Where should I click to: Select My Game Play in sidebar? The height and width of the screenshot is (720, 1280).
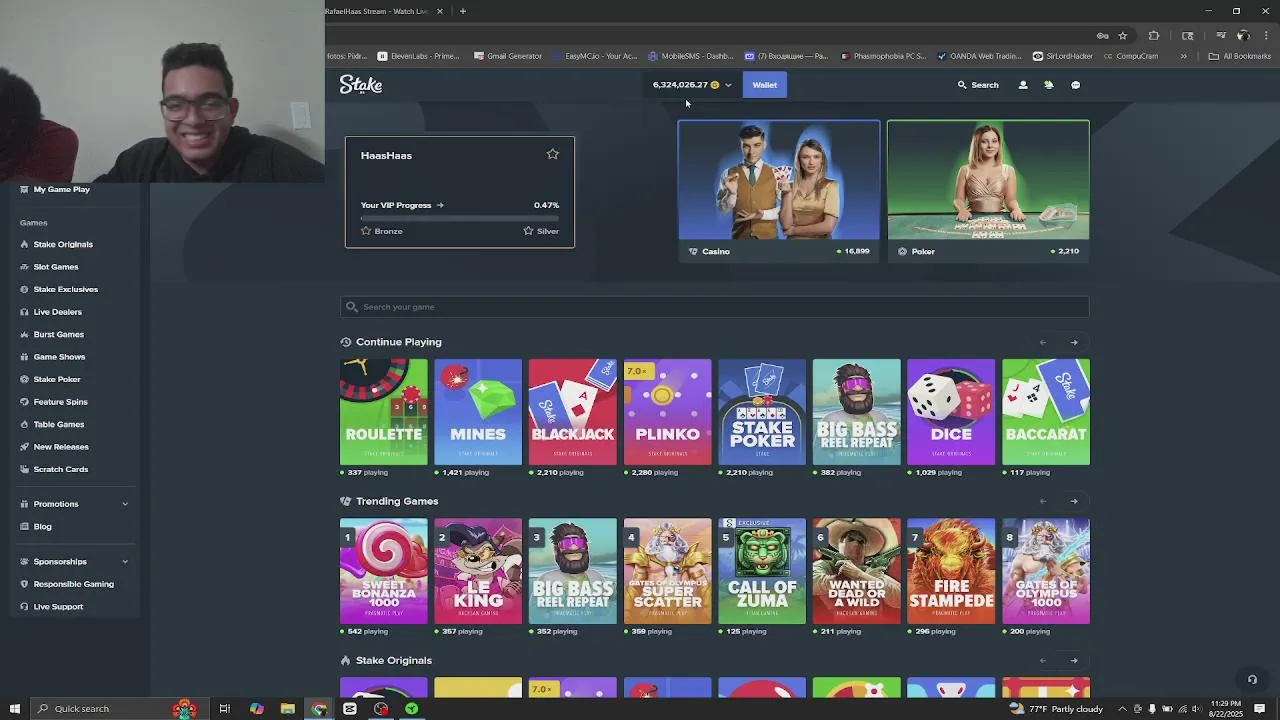(61, 189)
